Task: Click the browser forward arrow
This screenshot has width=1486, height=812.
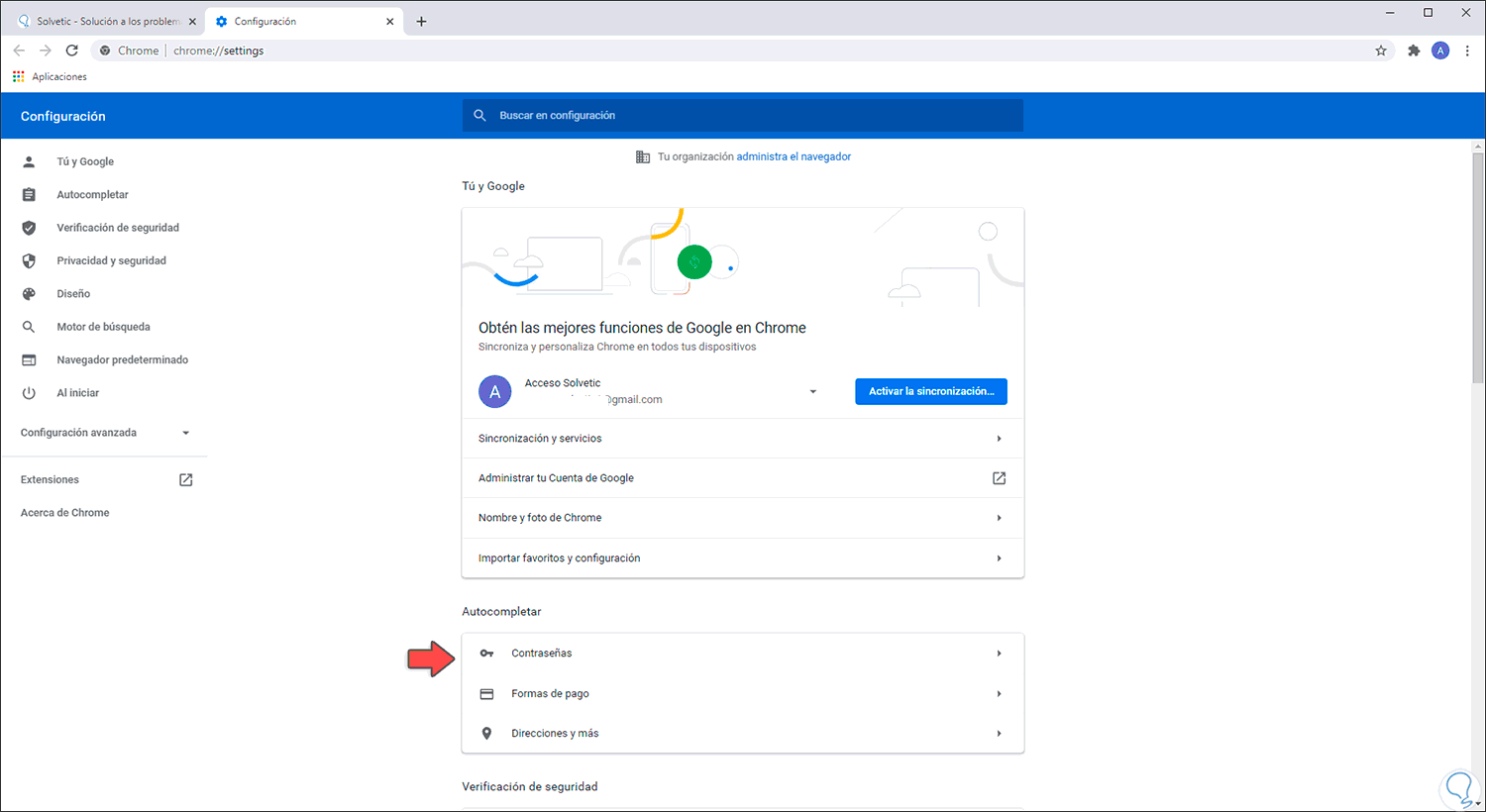Action: pyautogui.click(x=45, y=51)
